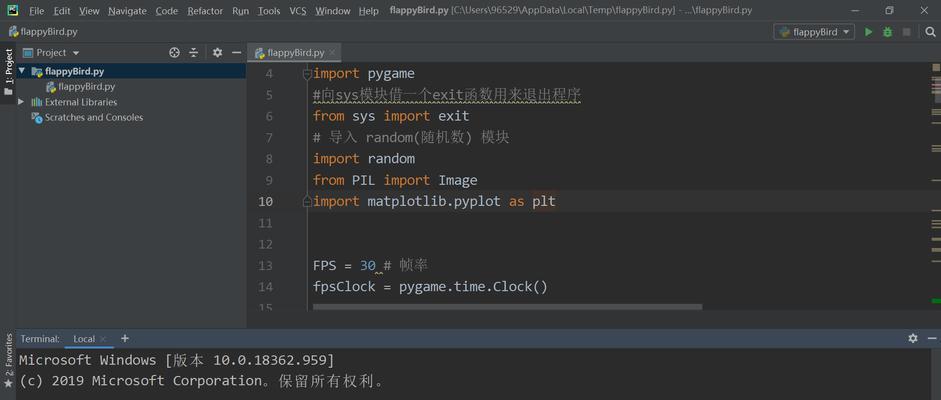This screenshot has height=400, width=941.
Task: Locate the open file with the Project crosshair icon
Action: pos(174,53)
